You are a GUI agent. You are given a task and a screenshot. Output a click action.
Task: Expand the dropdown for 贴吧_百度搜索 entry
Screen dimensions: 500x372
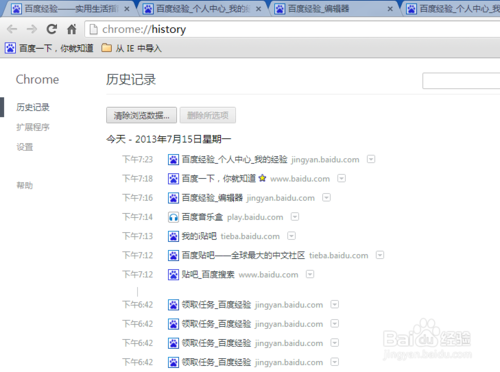pyautogui.click(x=310, y=274)
